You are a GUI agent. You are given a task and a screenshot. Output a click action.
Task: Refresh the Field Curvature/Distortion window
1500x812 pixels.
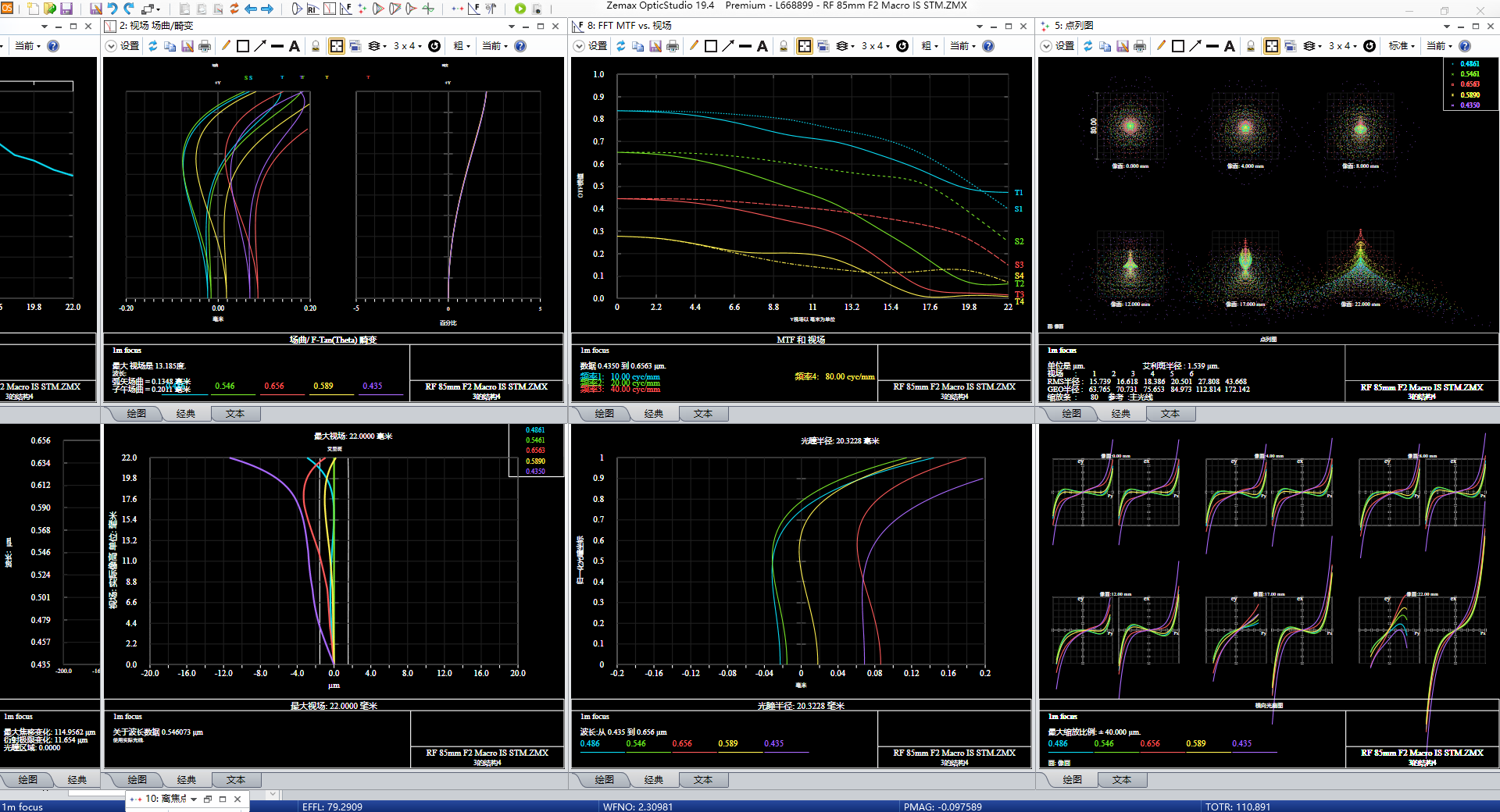(x=152, y=46)
